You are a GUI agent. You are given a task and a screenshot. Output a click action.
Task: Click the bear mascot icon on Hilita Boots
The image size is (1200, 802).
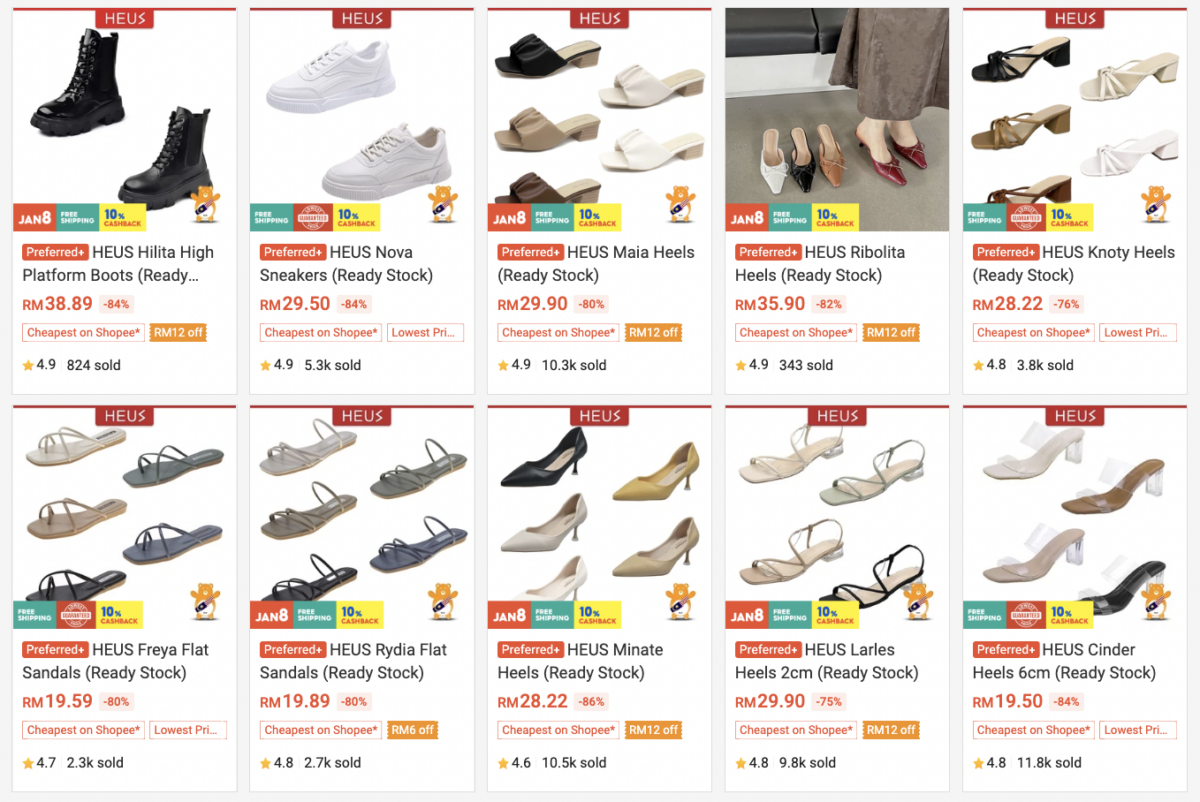[x=205, y=205]
